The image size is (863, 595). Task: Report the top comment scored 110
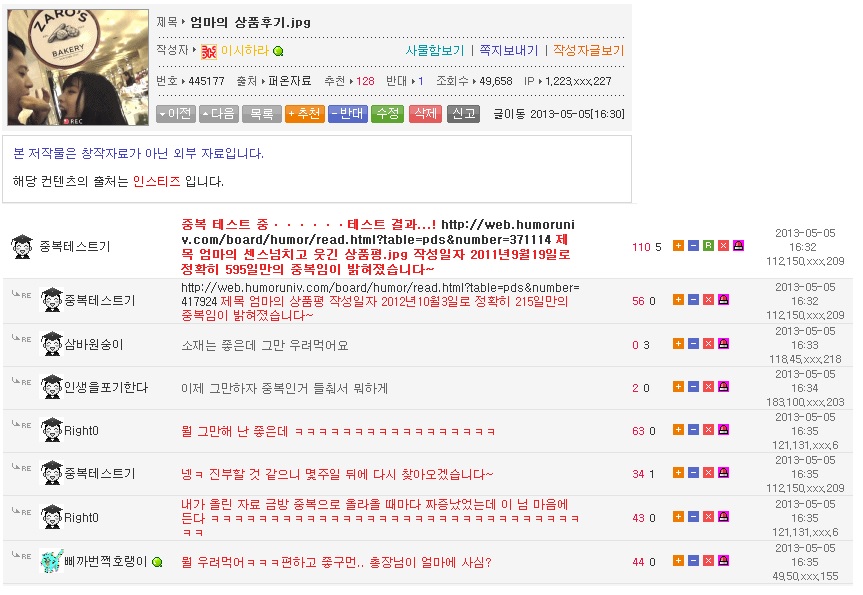pos(739,246)
